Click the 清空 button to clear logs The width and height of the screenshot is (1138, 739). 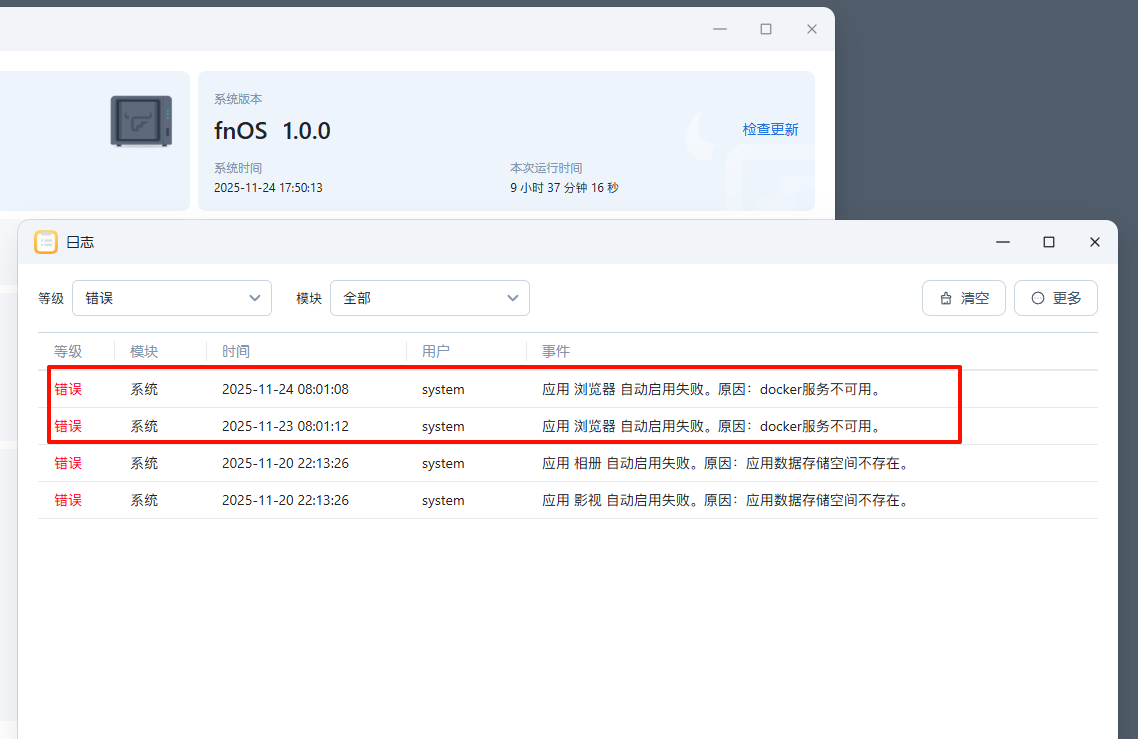point(964,298)
